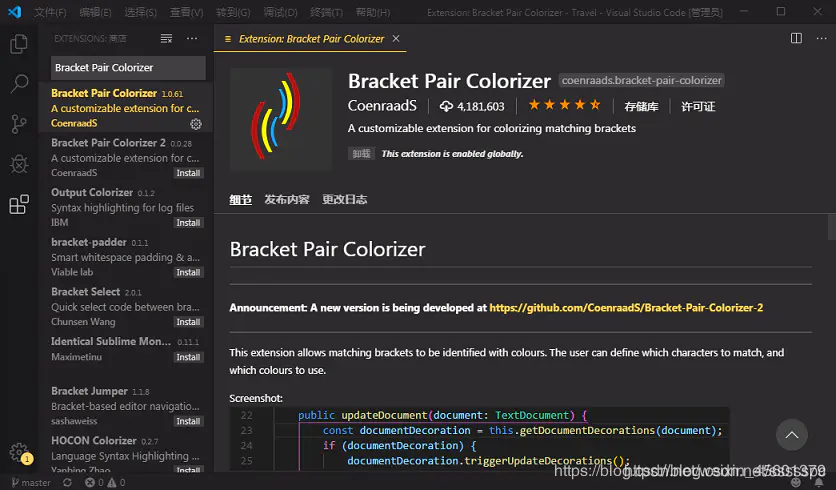The height and width of the screenshot is (490, 836).
Task: Click the scroll-to-top arrow button
Action: 792,435
